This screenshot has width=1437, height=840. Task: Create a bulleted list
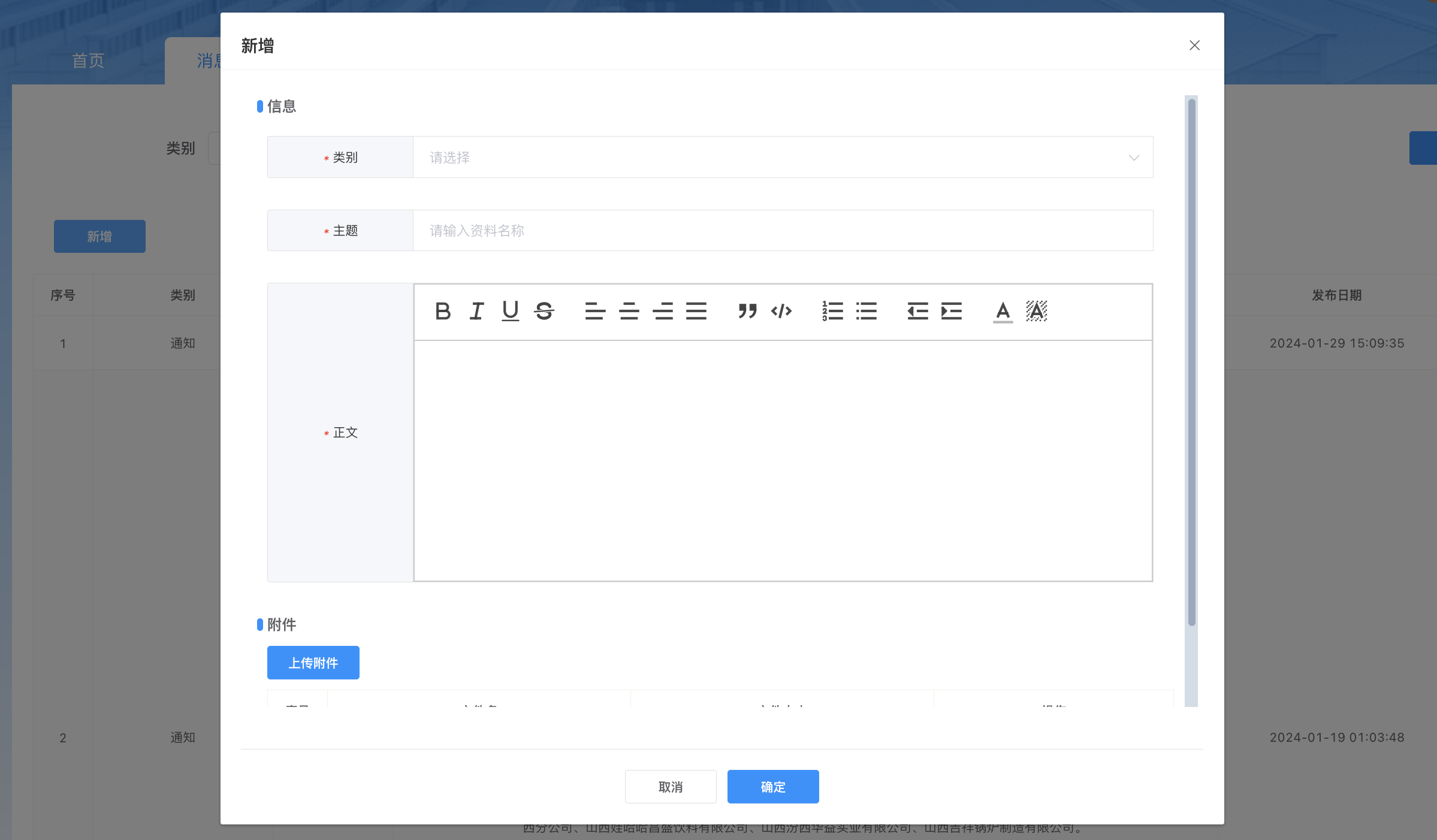click(x=867, y=311)
